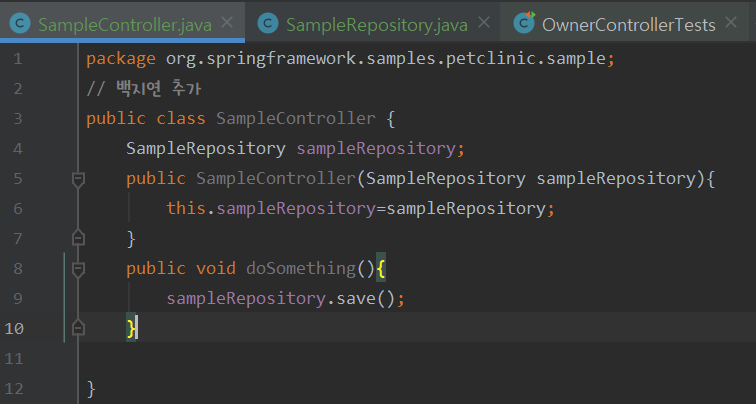Click 'SampleRepository' type on line 4

pos(206,148)
